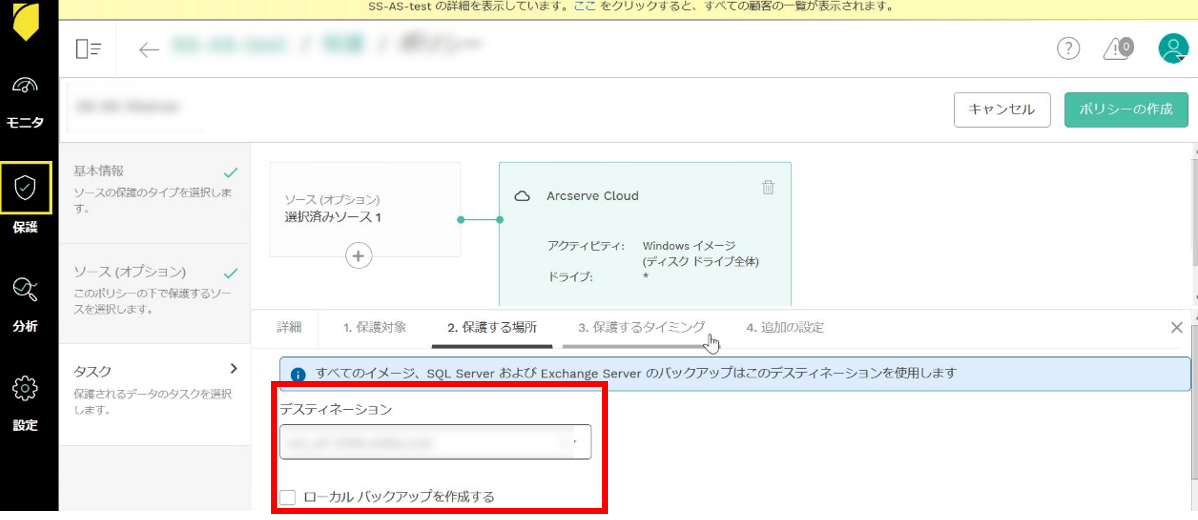Click the ポリシーの作成 button
This screenshot has height=520, width=1198.
pos(1125,110)
